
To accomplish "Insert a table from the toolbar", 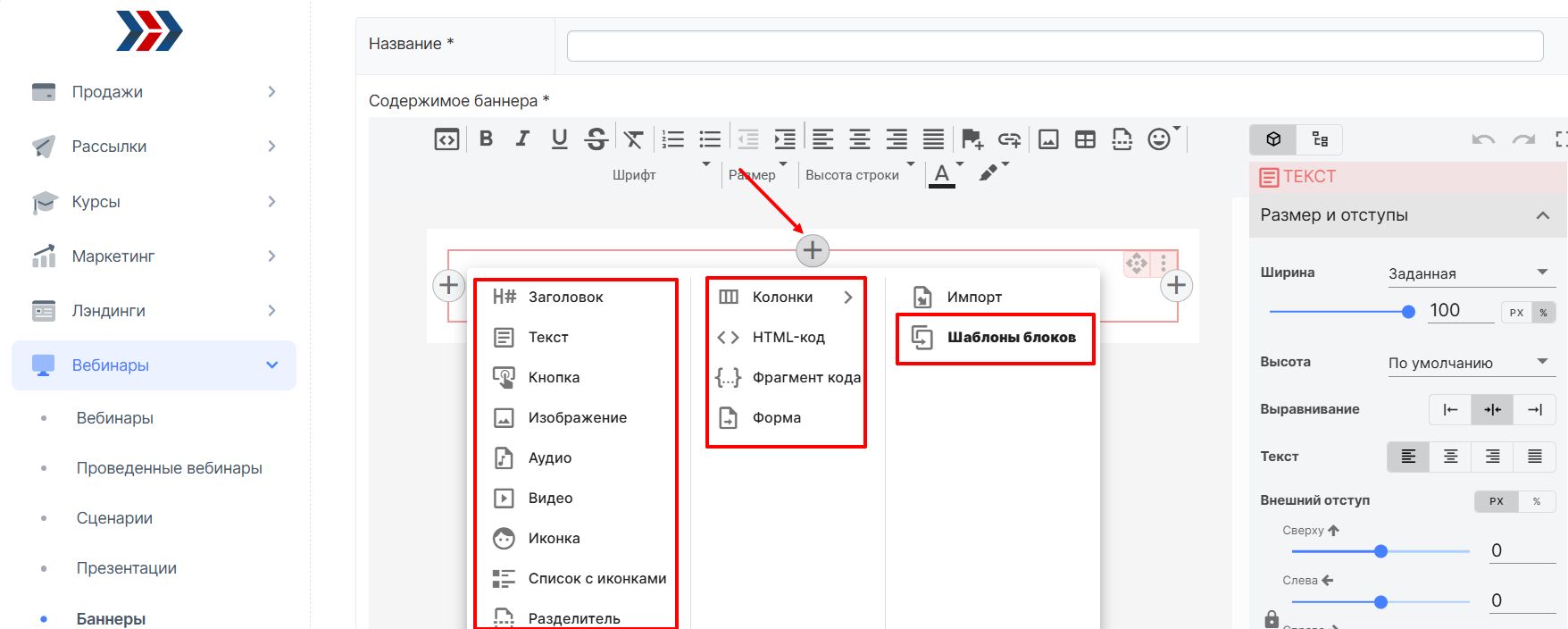I will coord(1085,138).
